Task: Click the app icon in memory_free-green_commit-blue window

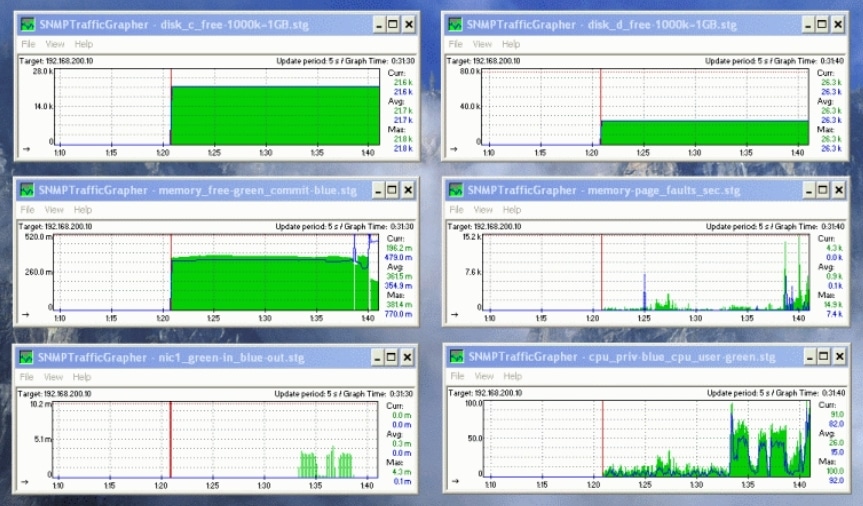Action: pyautogui.click(x=26, y=190)
